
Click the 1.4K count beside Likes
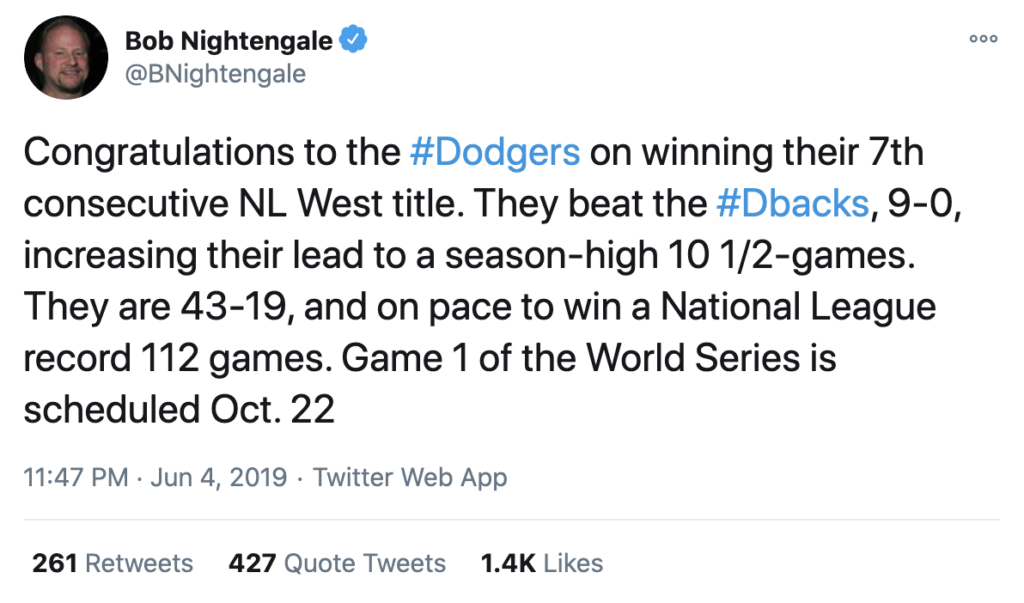pos(508,563)
